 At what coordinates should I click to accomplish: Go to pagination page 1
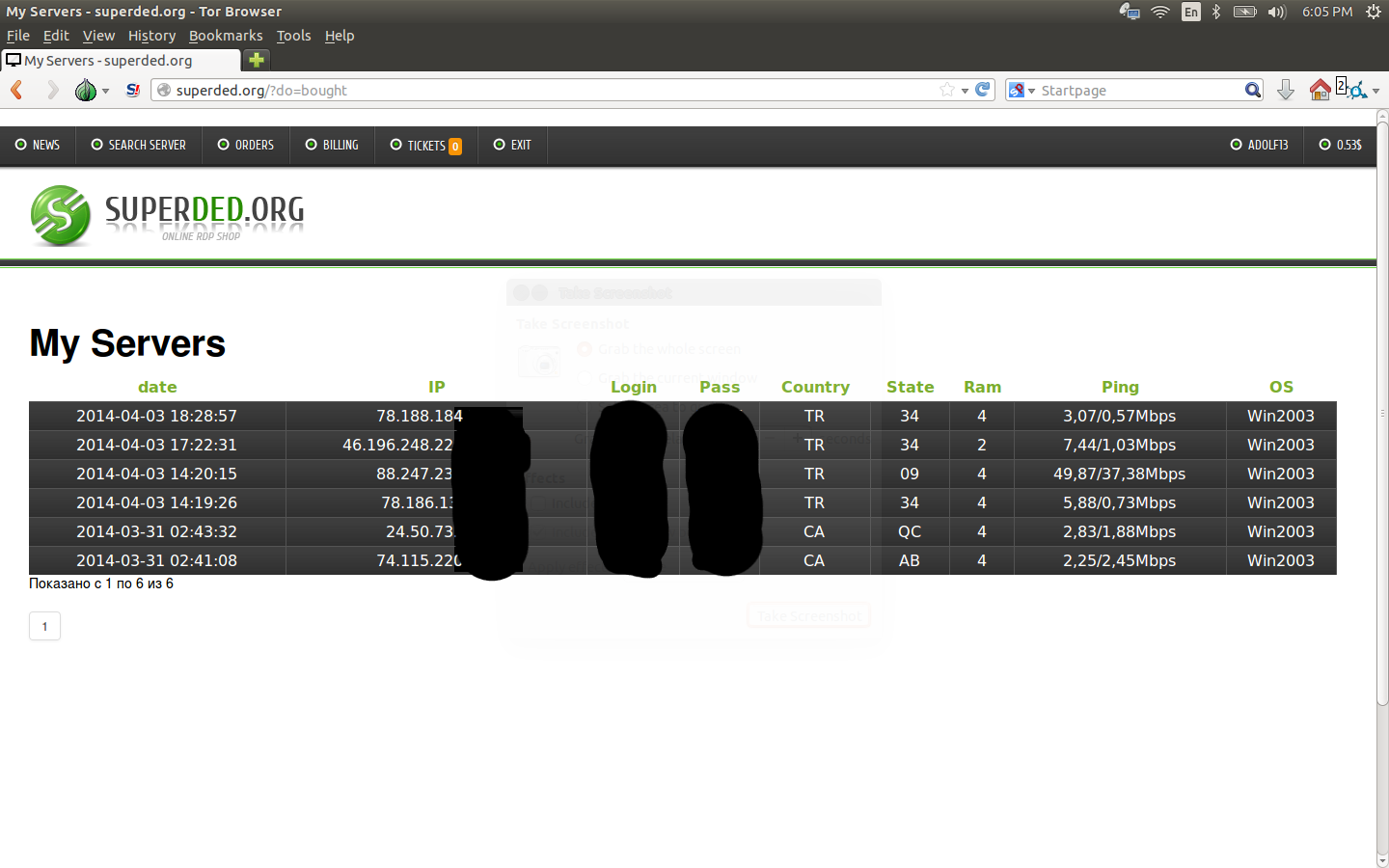[x=45, y=626]
